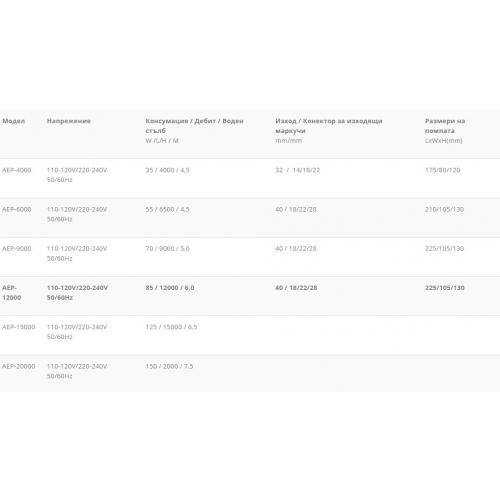Click the Напрежение column header
The image size is (500, 500).
coord(69,121)
